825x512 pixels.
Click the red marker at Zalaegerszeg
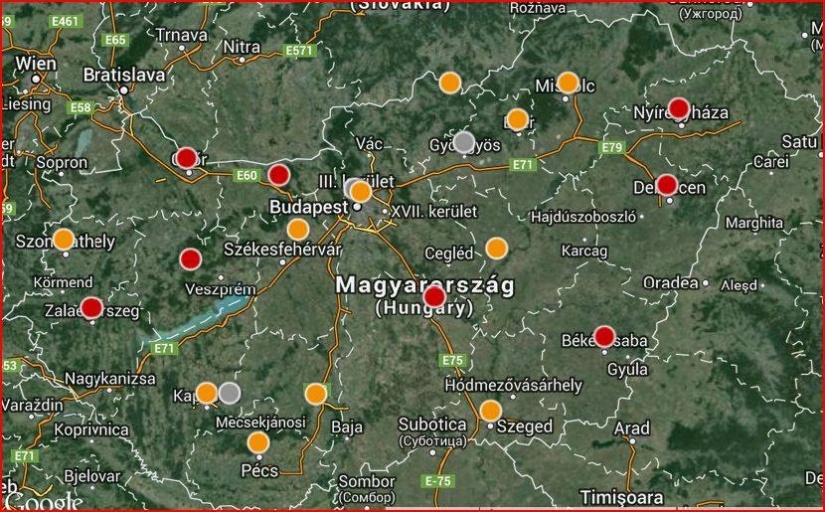(91, 308)
